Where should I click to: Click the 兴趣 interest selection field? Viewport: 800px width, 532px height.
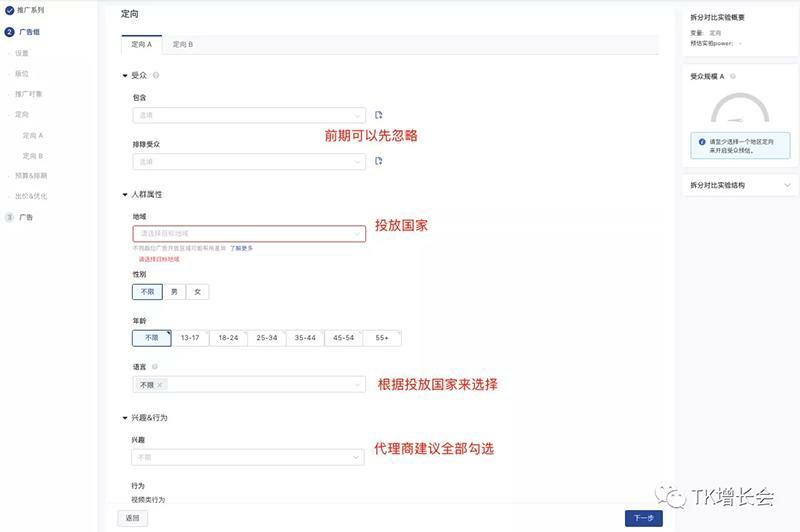pyautogui.click(x=248, y=457)
